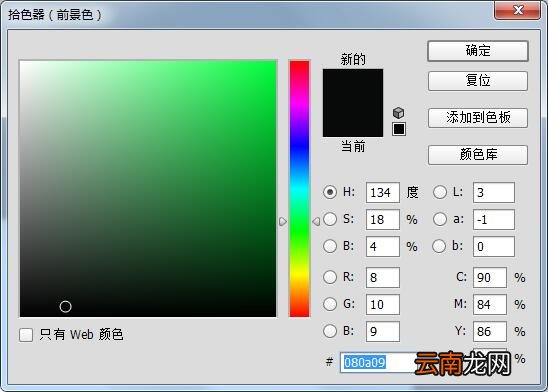Viewport: 548px width, 392px height.
Task: Select the G green radio button
Action: [x=330, y=304]
